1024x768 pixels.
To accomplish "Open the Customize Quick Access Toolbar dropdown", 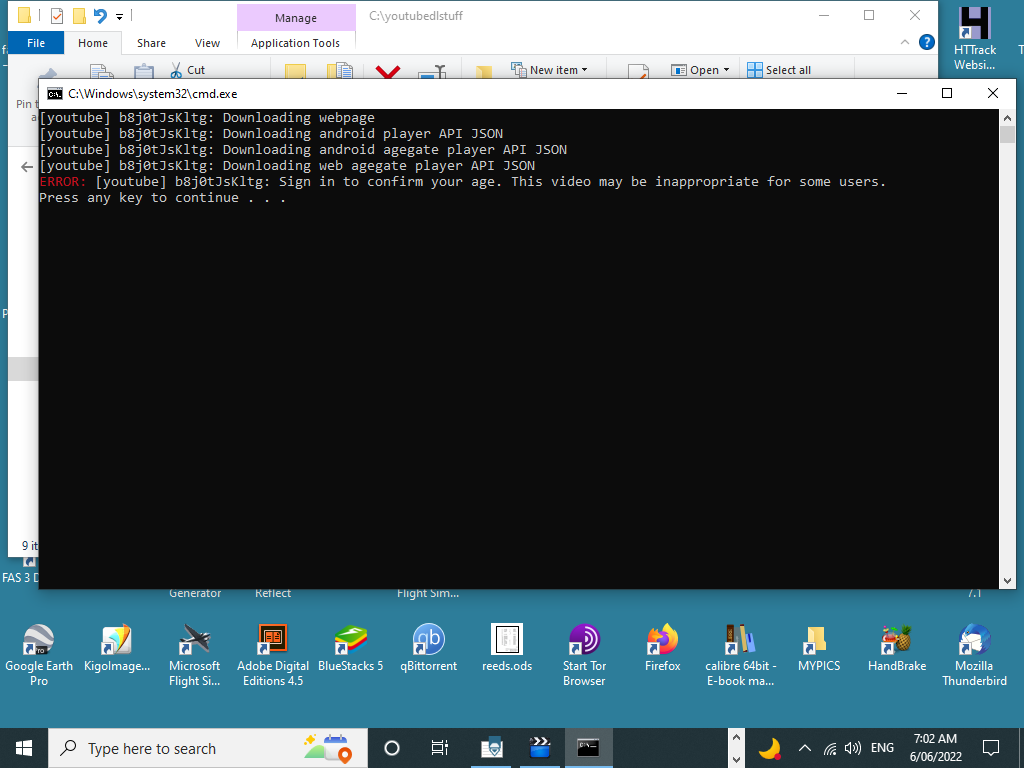I will point(120,16).
